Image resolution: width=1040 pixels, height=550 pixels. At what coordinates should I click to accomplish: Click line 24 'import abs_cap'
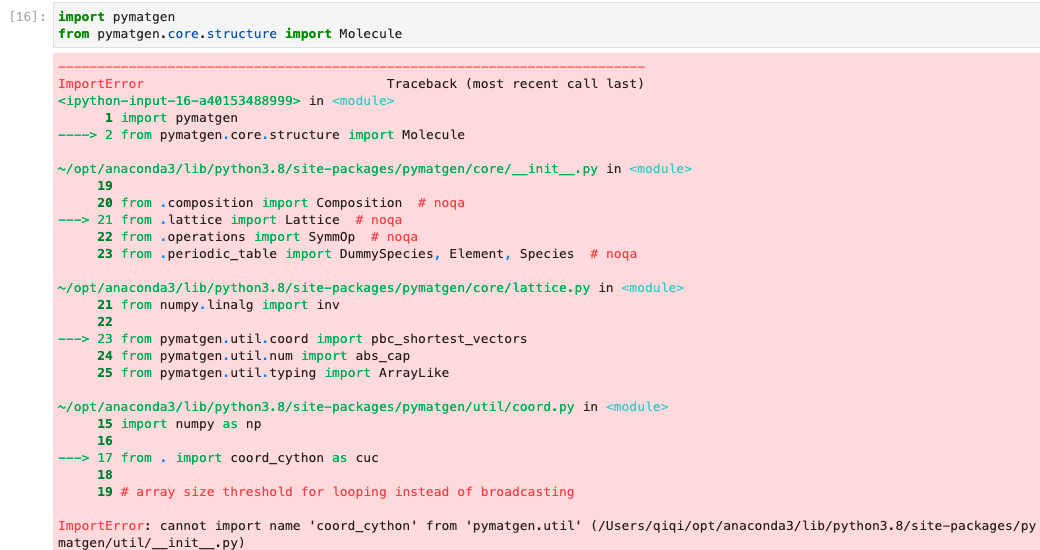click(253, 356)
